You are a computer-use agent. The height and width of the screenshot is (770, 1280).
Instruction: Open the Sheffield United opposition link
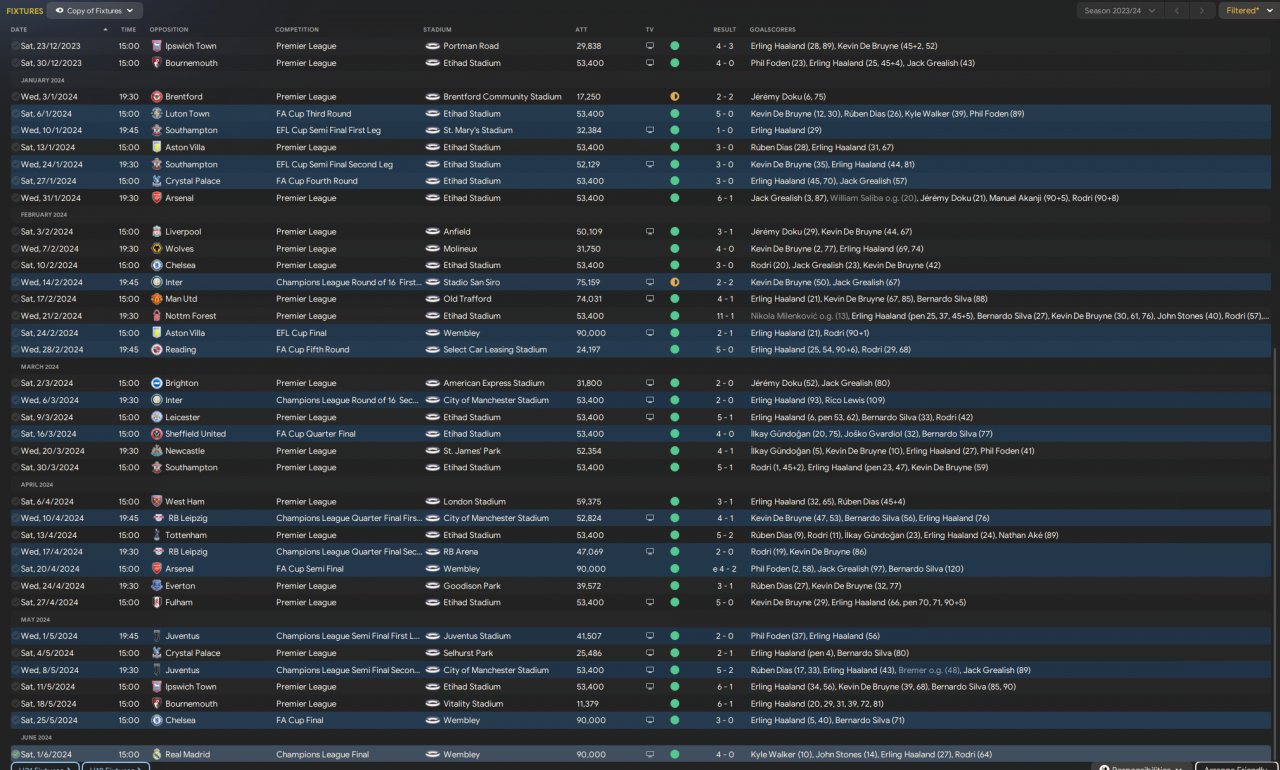pos(195,434)
